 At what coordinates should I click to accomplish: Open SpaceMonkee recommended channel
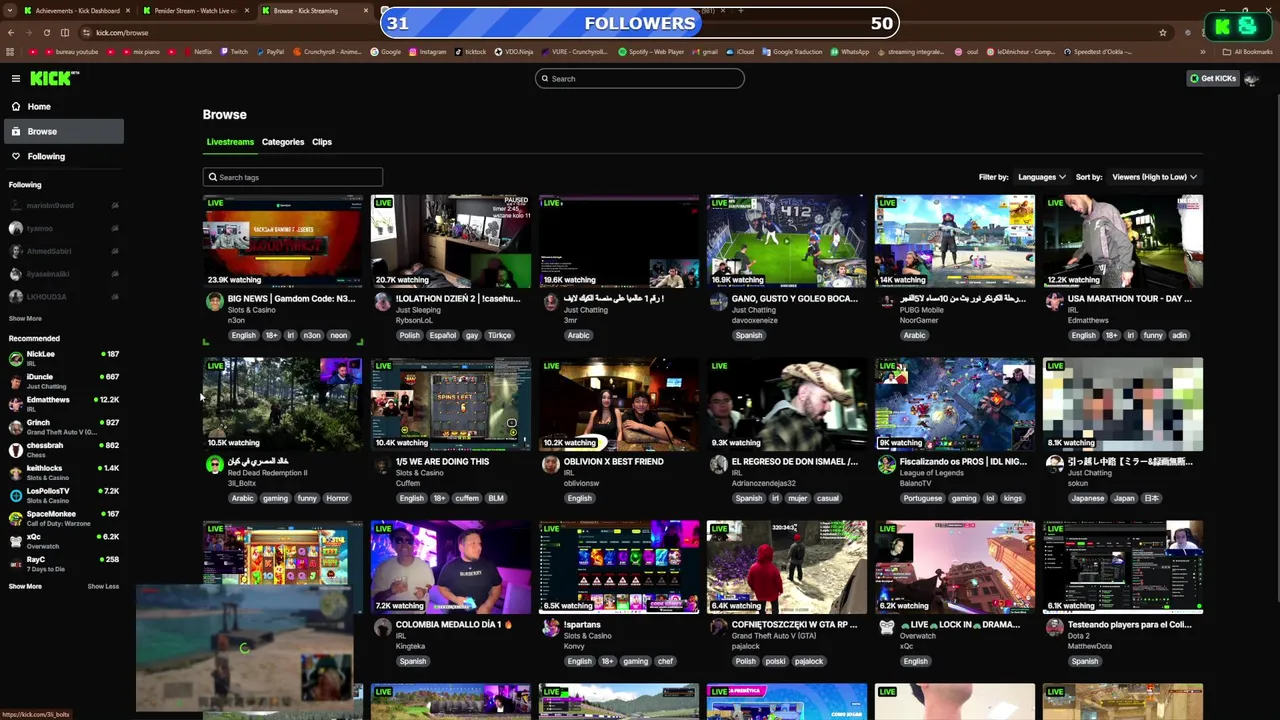[62, 518]
